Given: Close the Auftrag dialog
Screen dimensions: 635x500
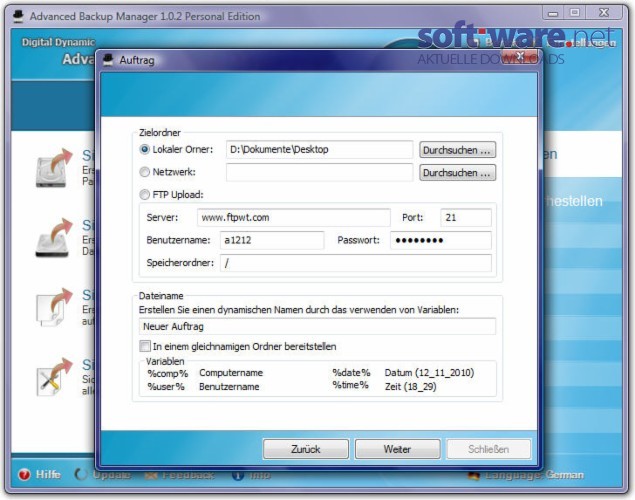Looking at the screenshot, I should click(520, 57).
